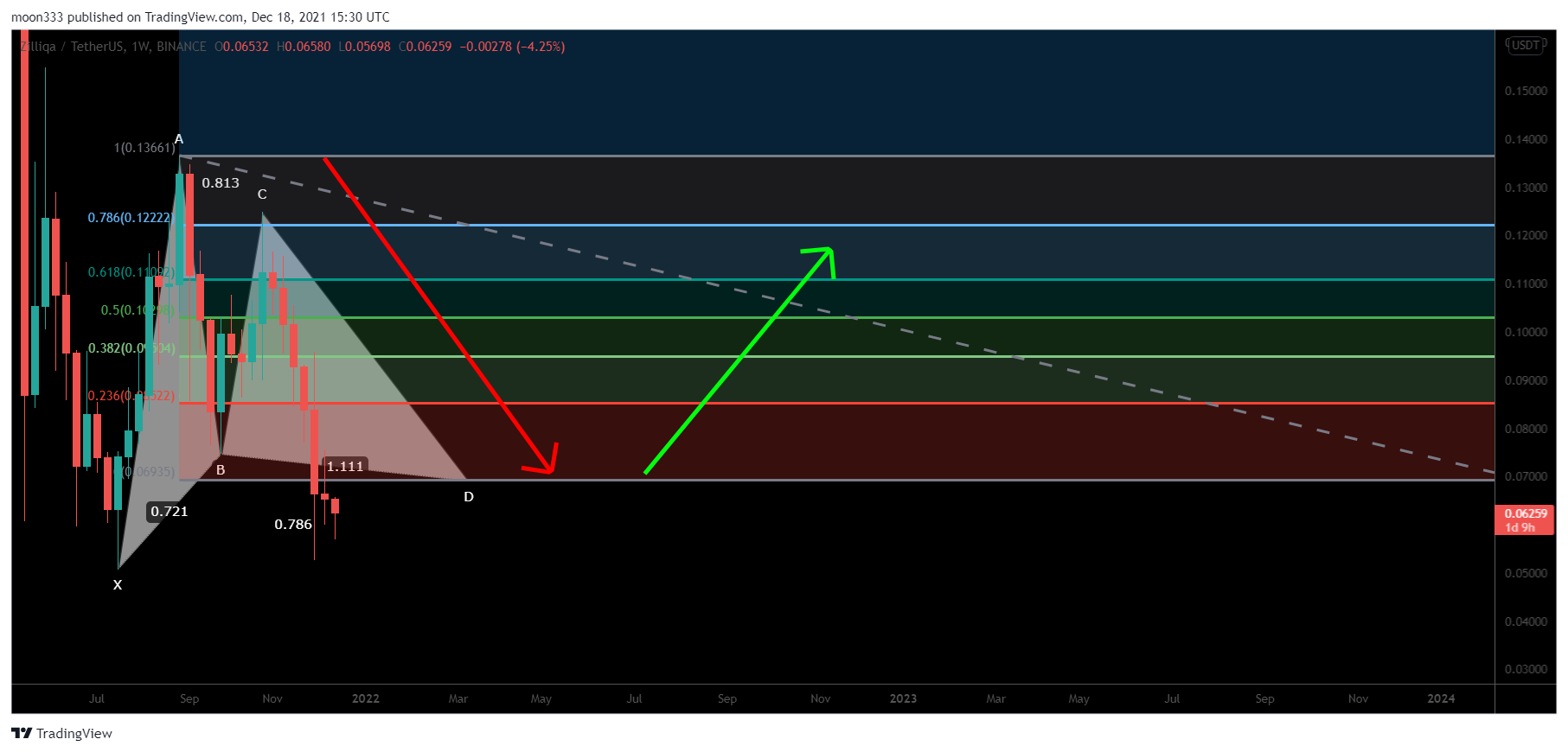Select the low value L0.05698
1568x752 pixels.
tap(364, 47)
